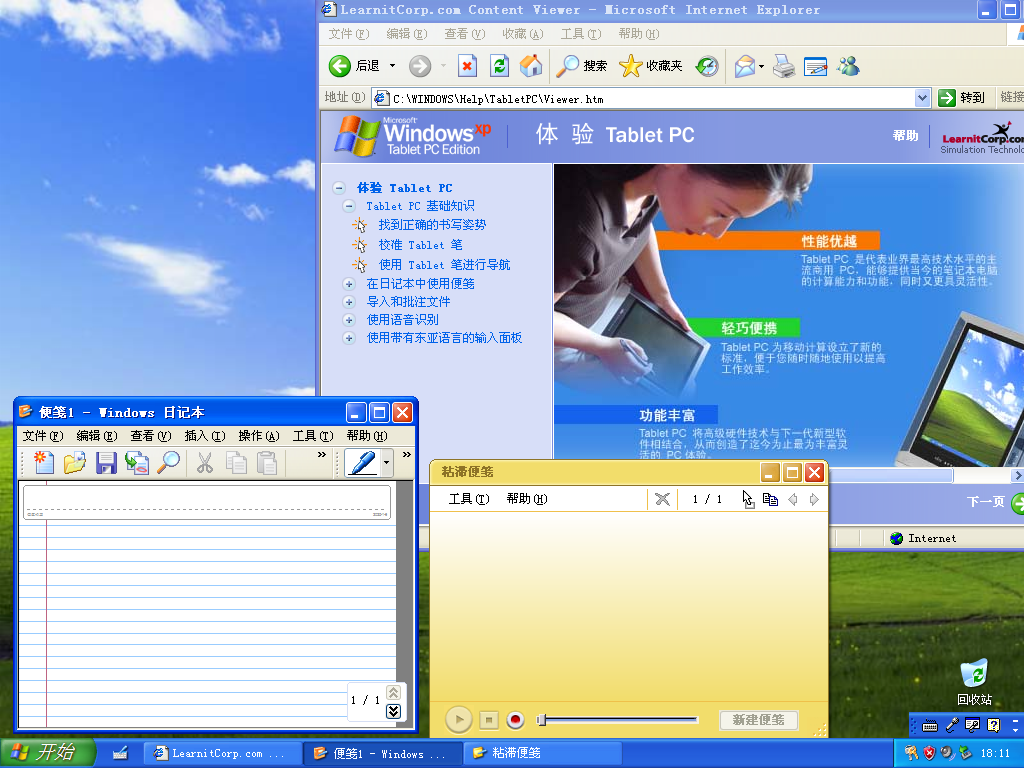
Task: Click the Home icon in Internet Explorer
Action: click(x=531, y=65)
